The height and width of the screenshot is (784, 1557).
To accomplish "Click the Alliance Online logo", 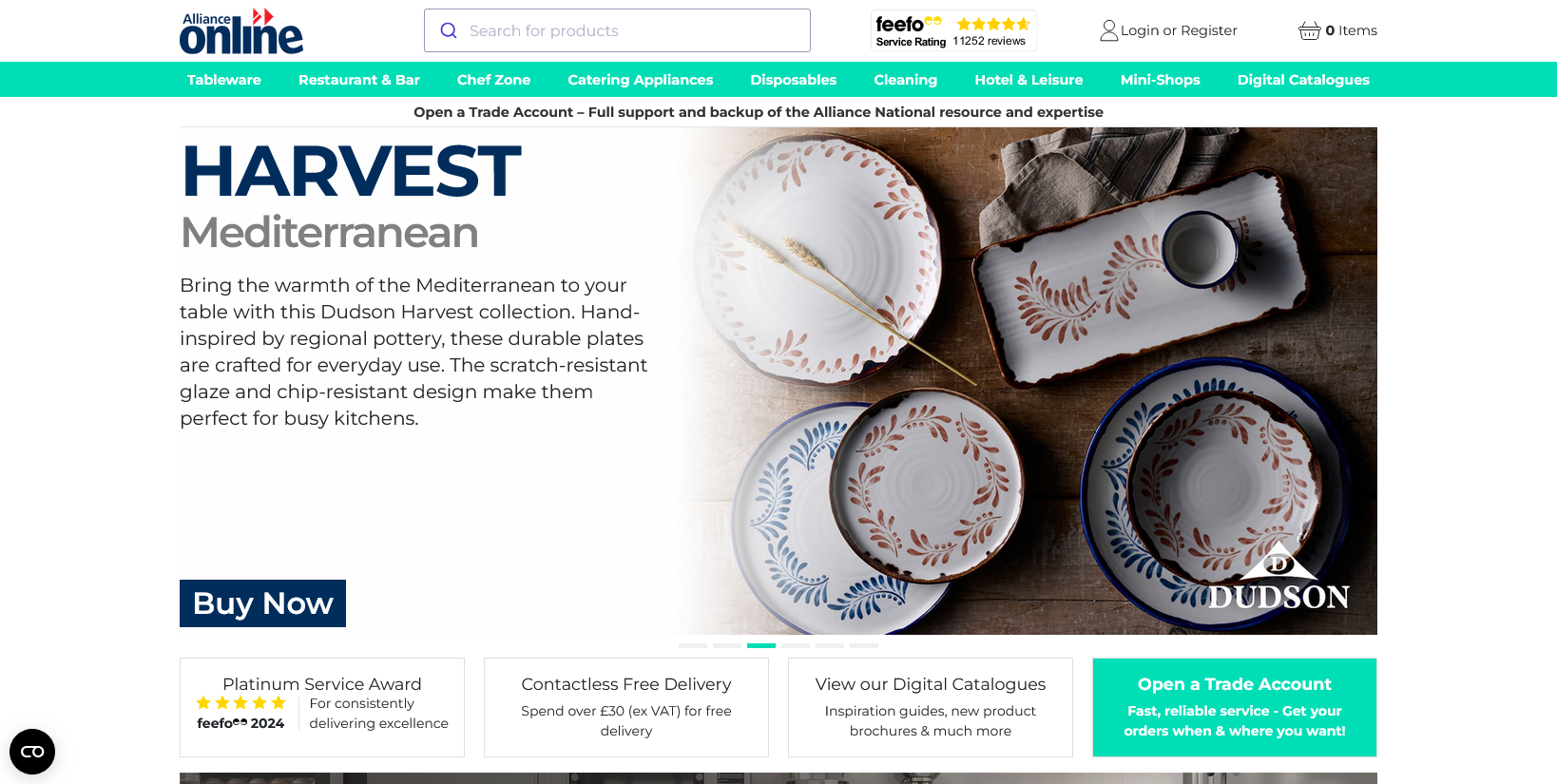I will pos(241,30).
